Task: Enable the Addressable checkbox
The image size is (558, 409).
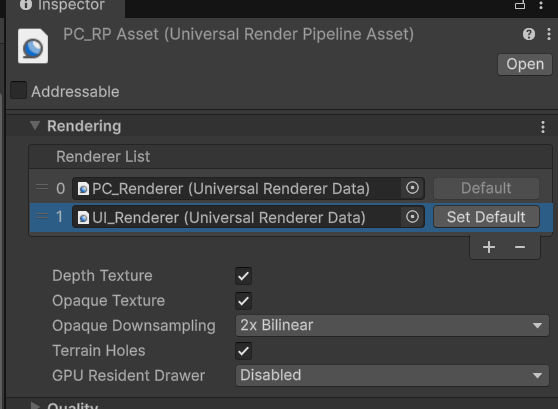Action: coord(19,90)
